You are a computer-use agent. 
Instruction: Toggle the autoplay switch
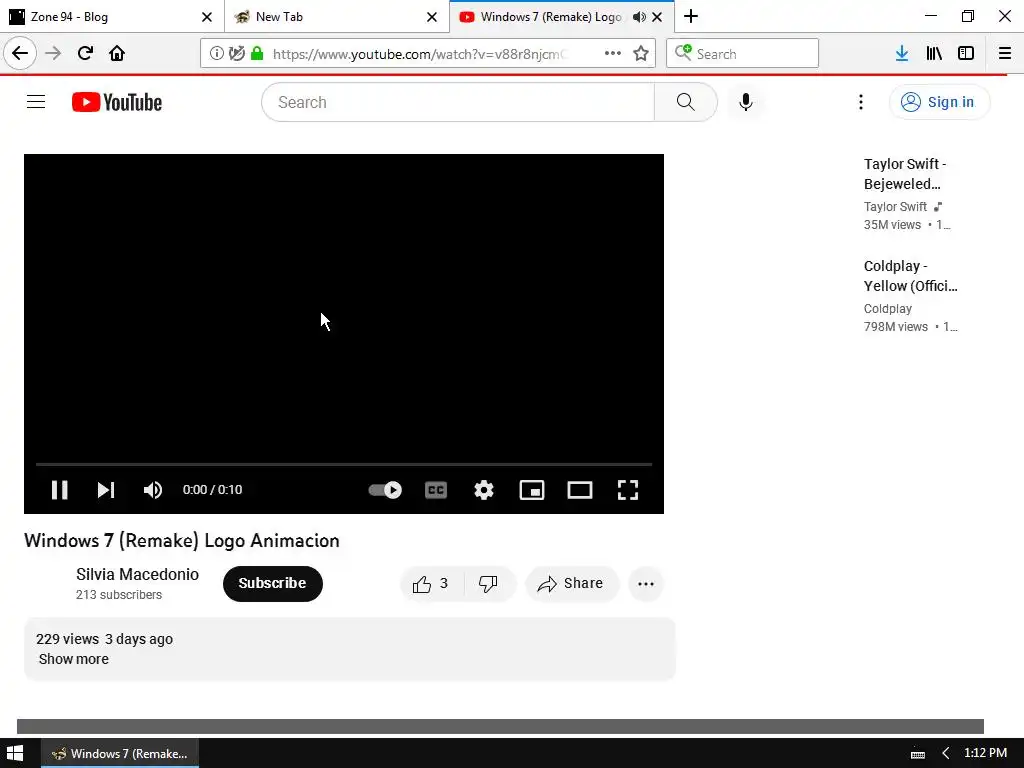385,490
